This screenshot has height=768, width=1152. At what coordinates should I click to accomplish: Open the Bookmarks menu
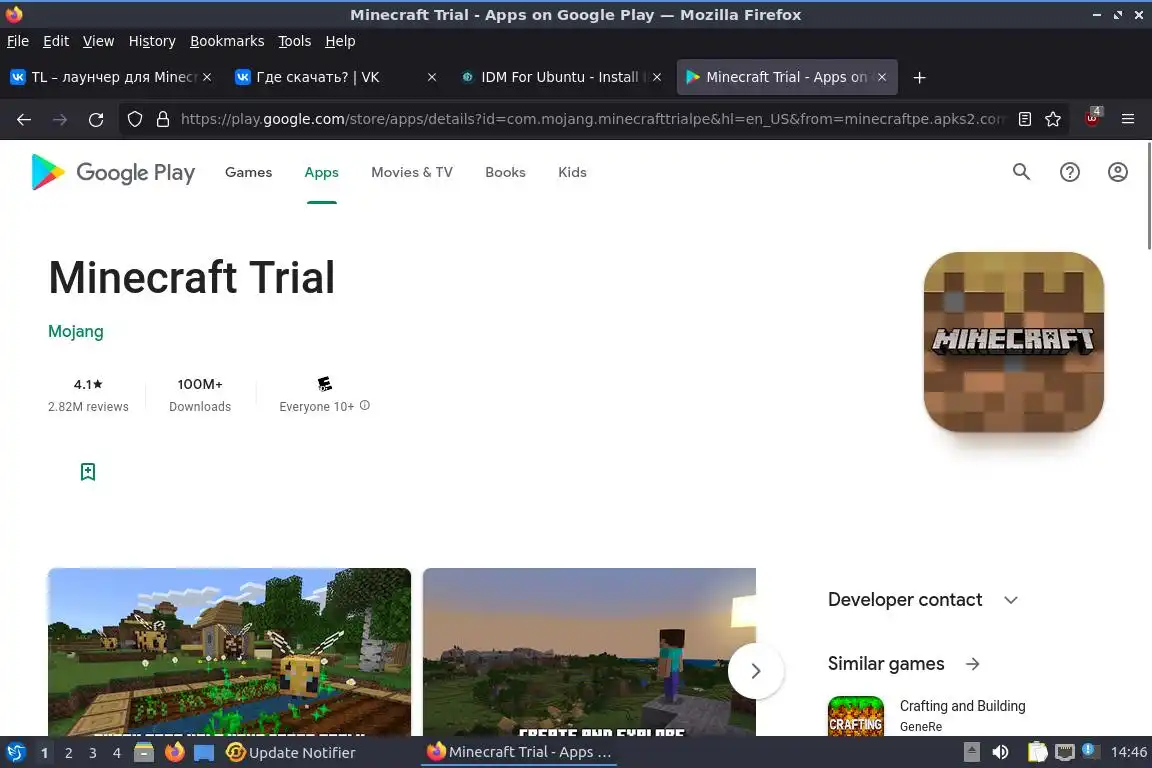pos(227,41)
